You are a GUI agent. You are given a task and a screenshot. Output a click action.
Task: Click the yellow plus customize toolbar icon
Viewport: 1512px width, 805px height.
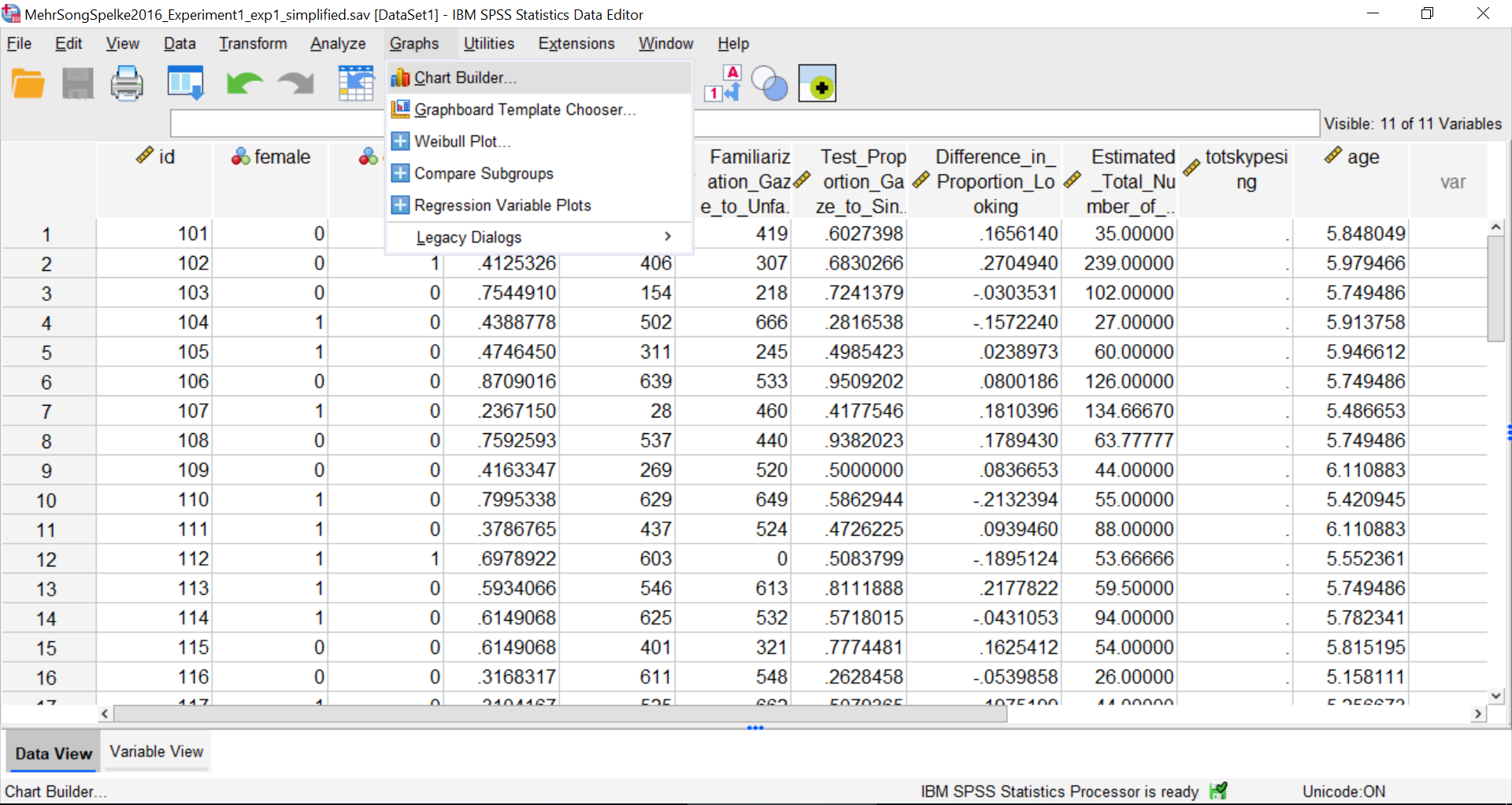pyautogui.click(x=817, y=83)
